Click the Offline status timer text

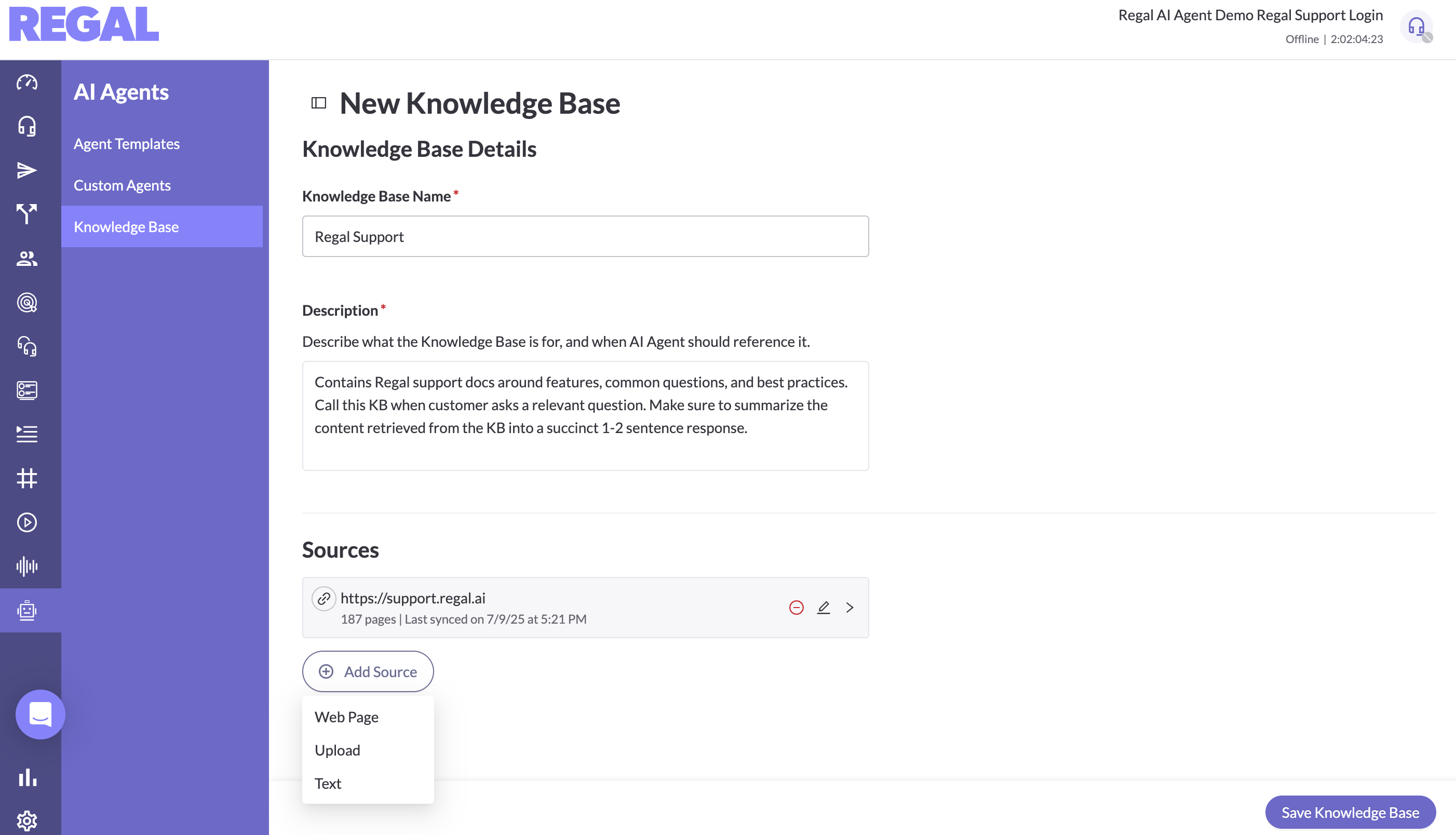1334,39
